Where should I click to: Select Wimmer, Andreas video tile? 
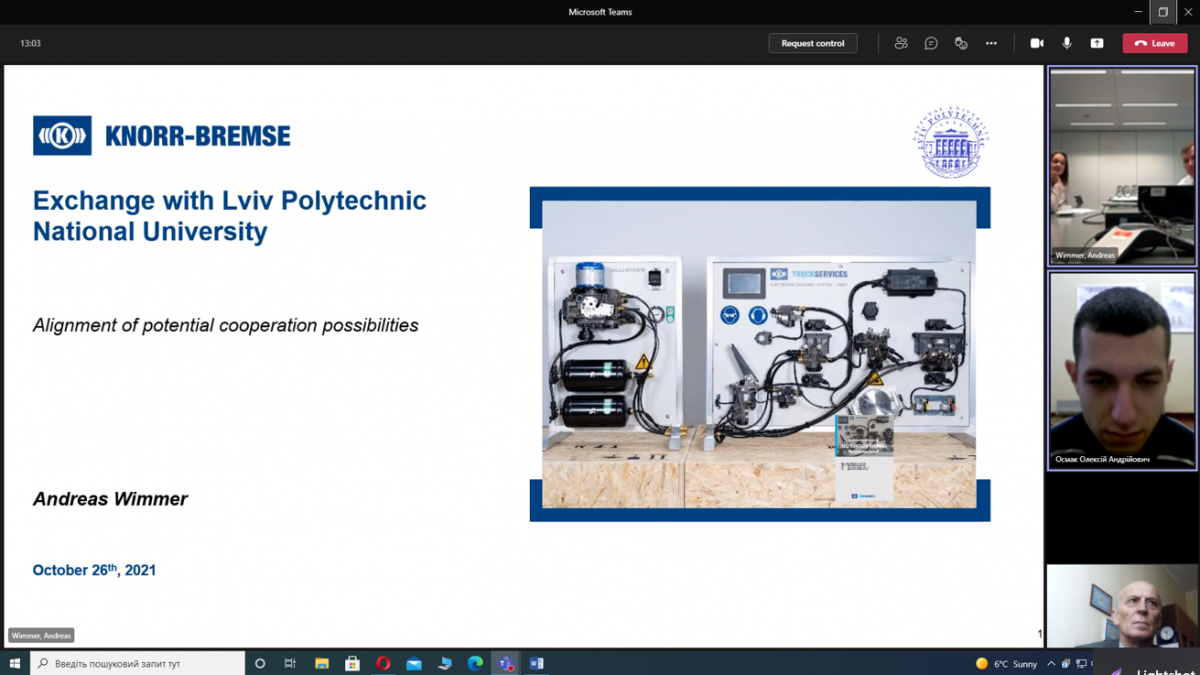1122,166
